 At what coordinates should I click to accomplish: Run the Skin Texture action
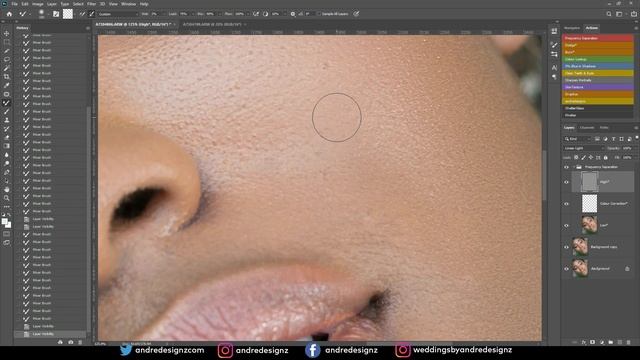tap(598, 87)
